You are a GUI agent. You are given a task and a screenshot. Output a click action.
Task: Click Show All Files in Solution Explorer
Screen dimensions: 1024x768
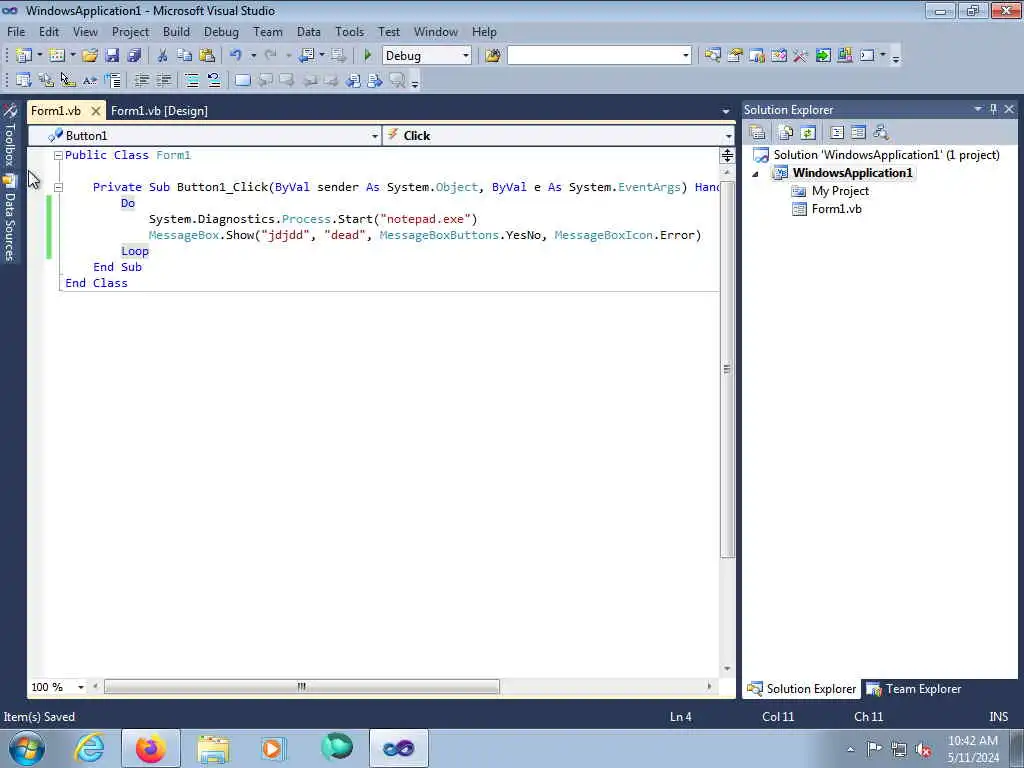[786, 133]
